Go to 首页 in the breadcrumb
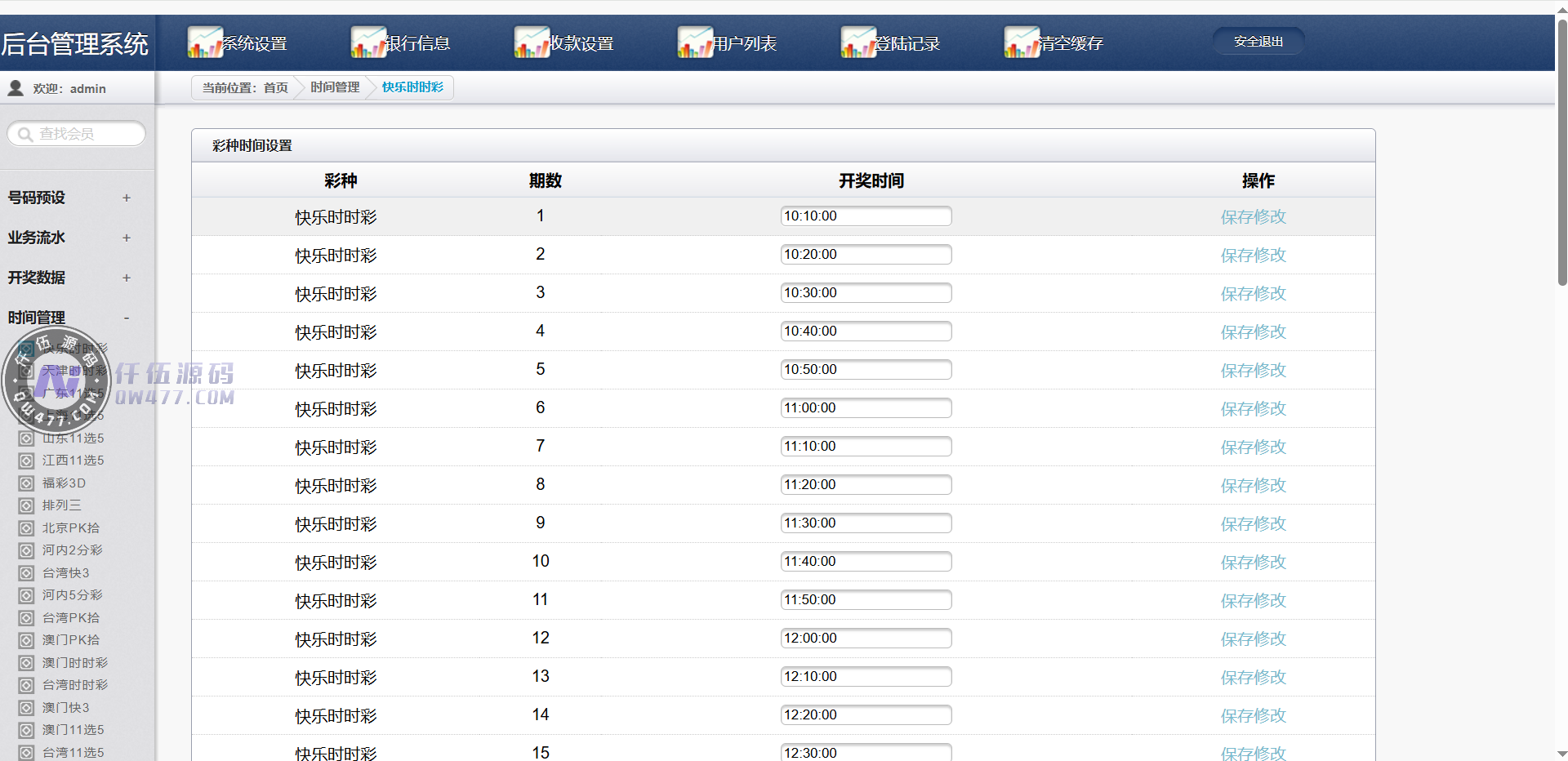 (x=275, y=87)
